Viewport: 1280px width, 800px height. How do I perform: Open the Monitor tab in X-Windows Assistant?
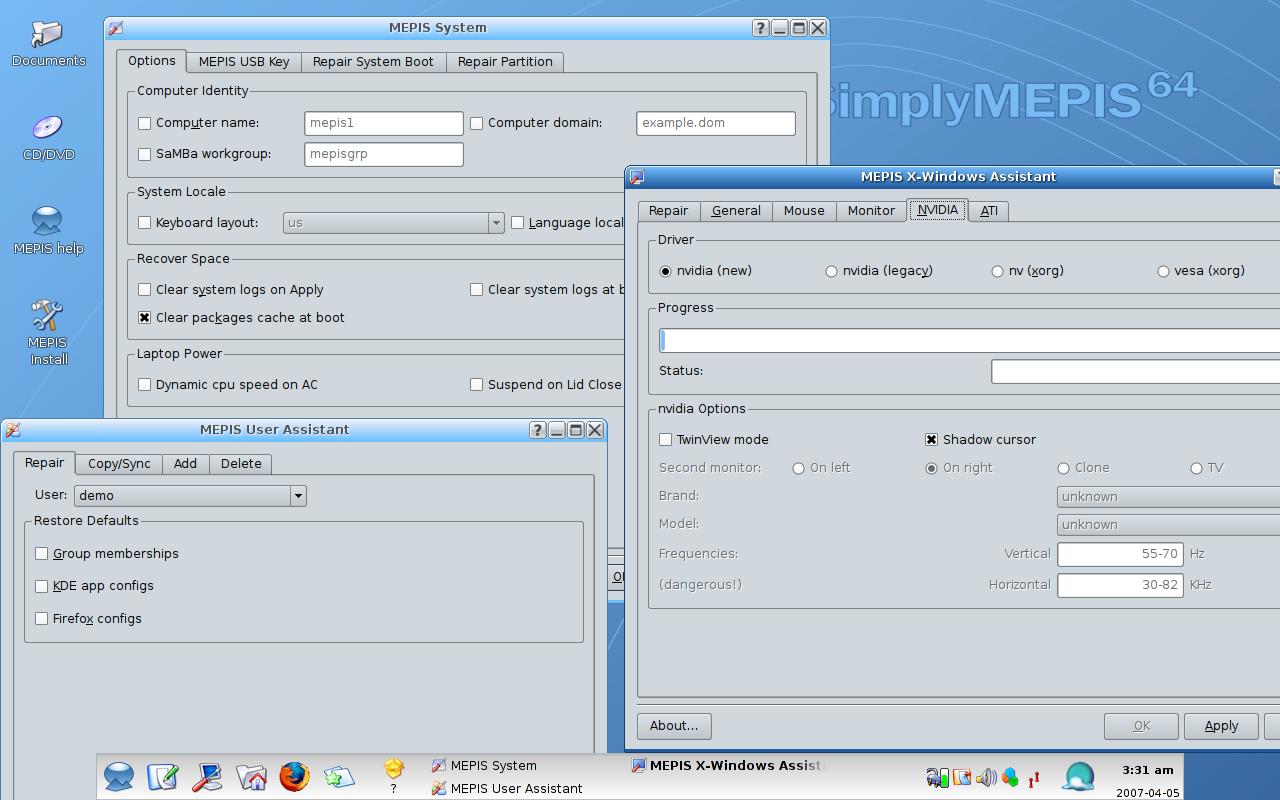[871, 211]
